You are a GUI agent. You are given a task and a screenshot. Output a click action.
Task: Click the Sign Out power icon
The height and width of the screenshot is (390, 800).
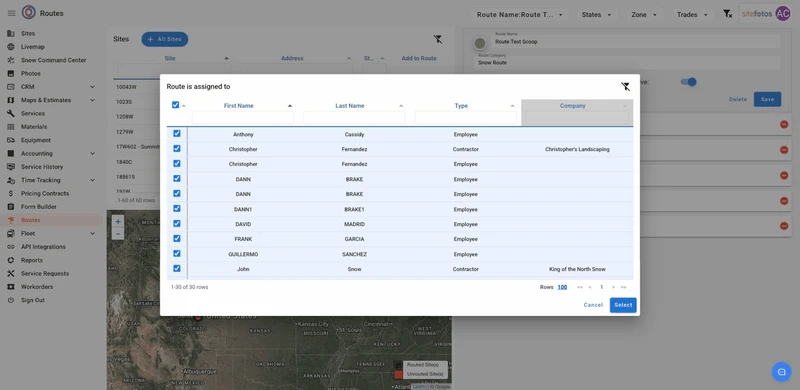point(11,300)
